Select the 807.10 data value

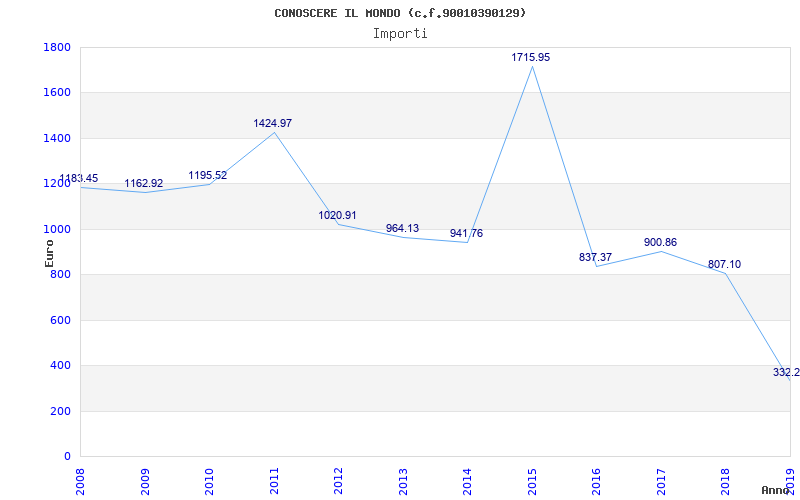coord(724,264)
